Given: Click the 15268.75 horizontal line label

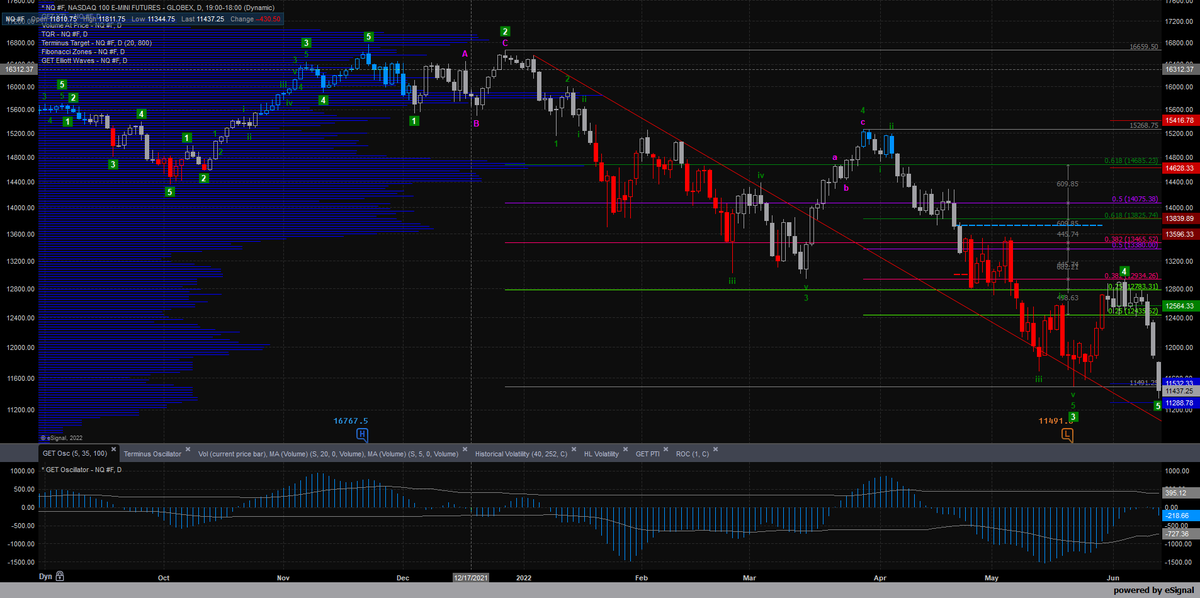Looking at the screenshot, I should coord(1143,126).
